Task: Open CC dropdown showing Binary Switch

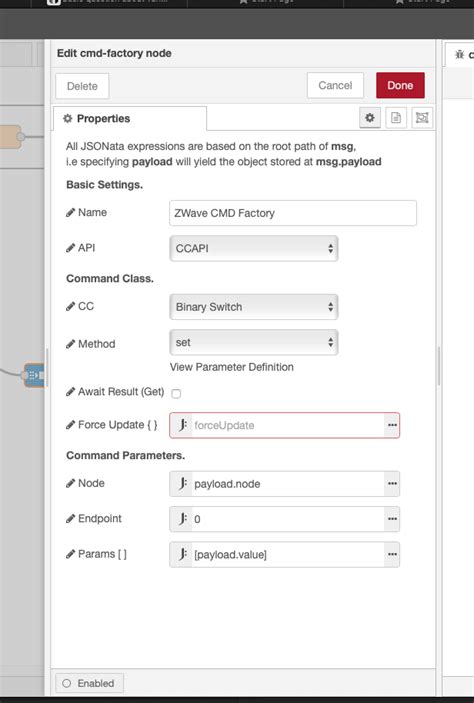Action: pyautogui.click(x=254, y=307)
